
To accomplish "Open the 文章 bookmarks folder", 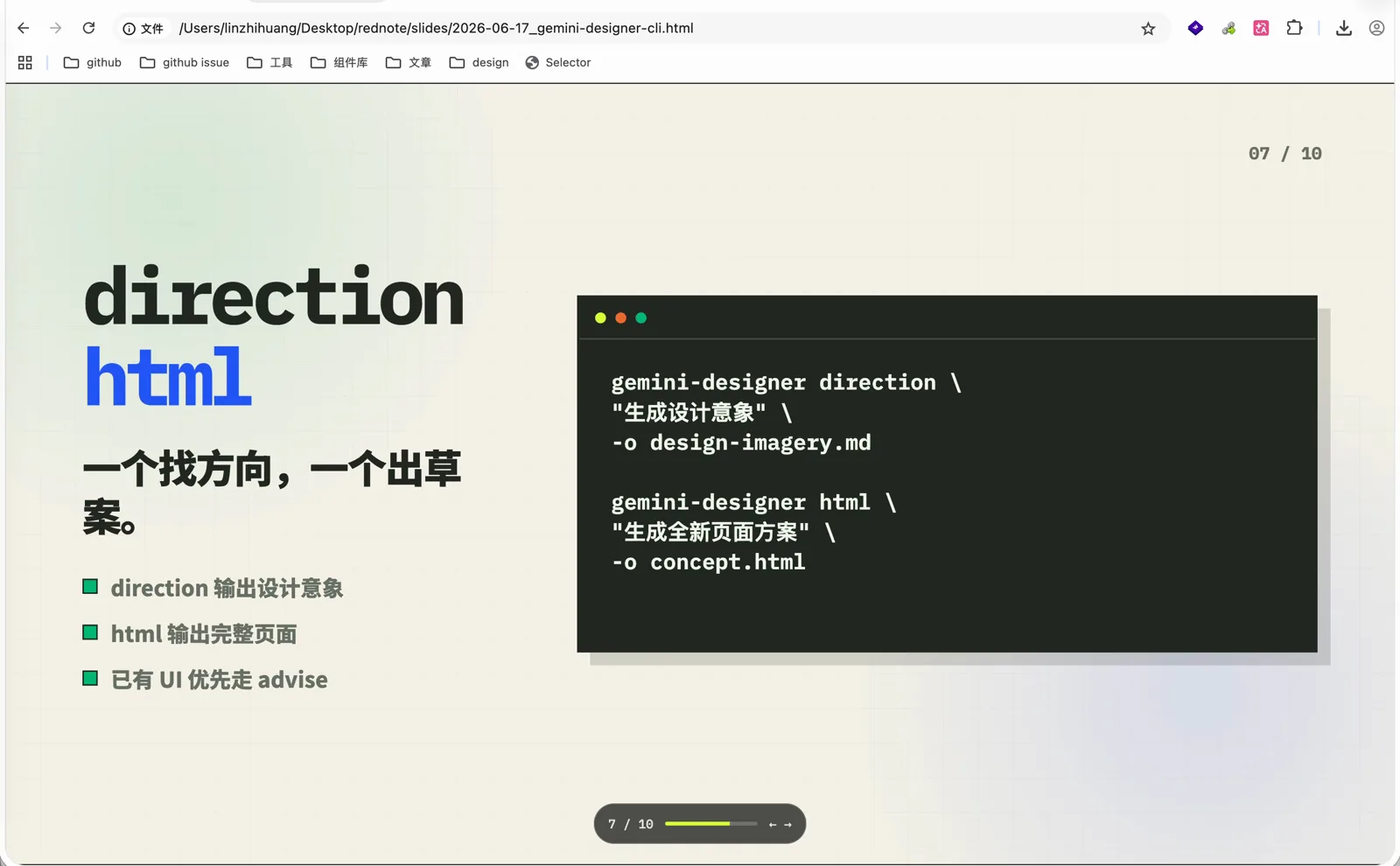I will (x=409, y=62).
